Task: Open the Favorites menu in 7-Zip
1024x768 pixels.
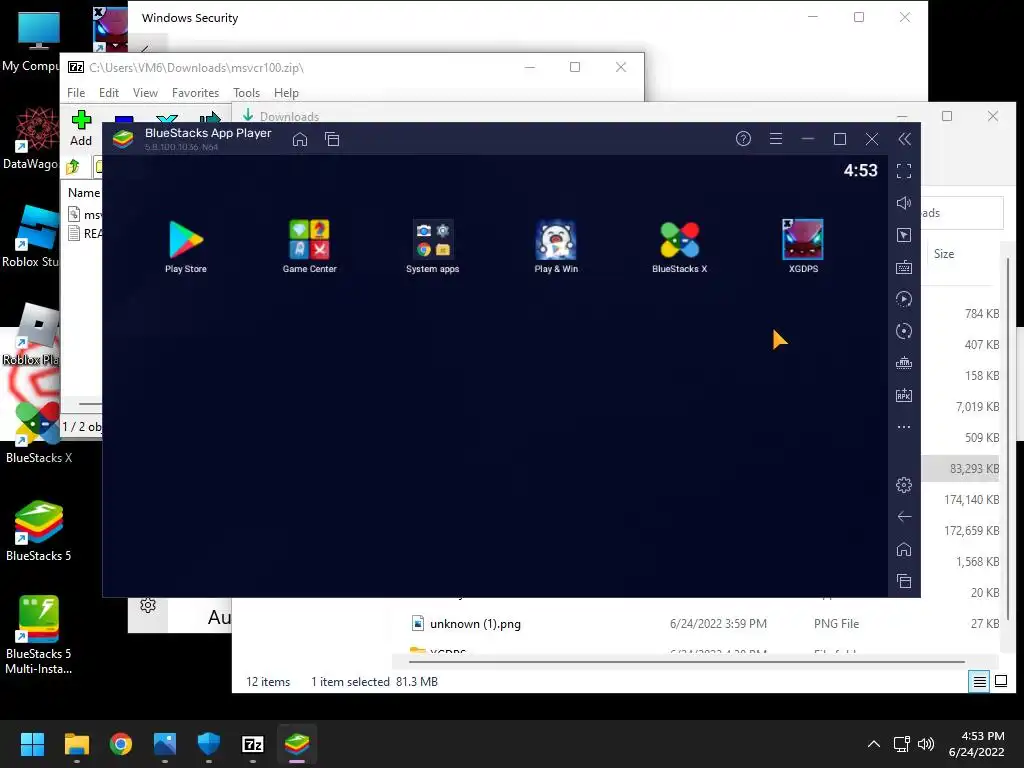Action: [x=195, y=93]
